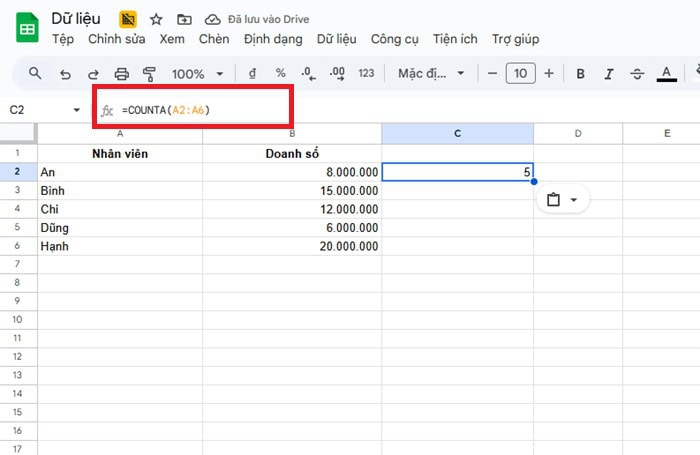Open the search menus magnifier
700x455 pixels.
coord(35,73)
